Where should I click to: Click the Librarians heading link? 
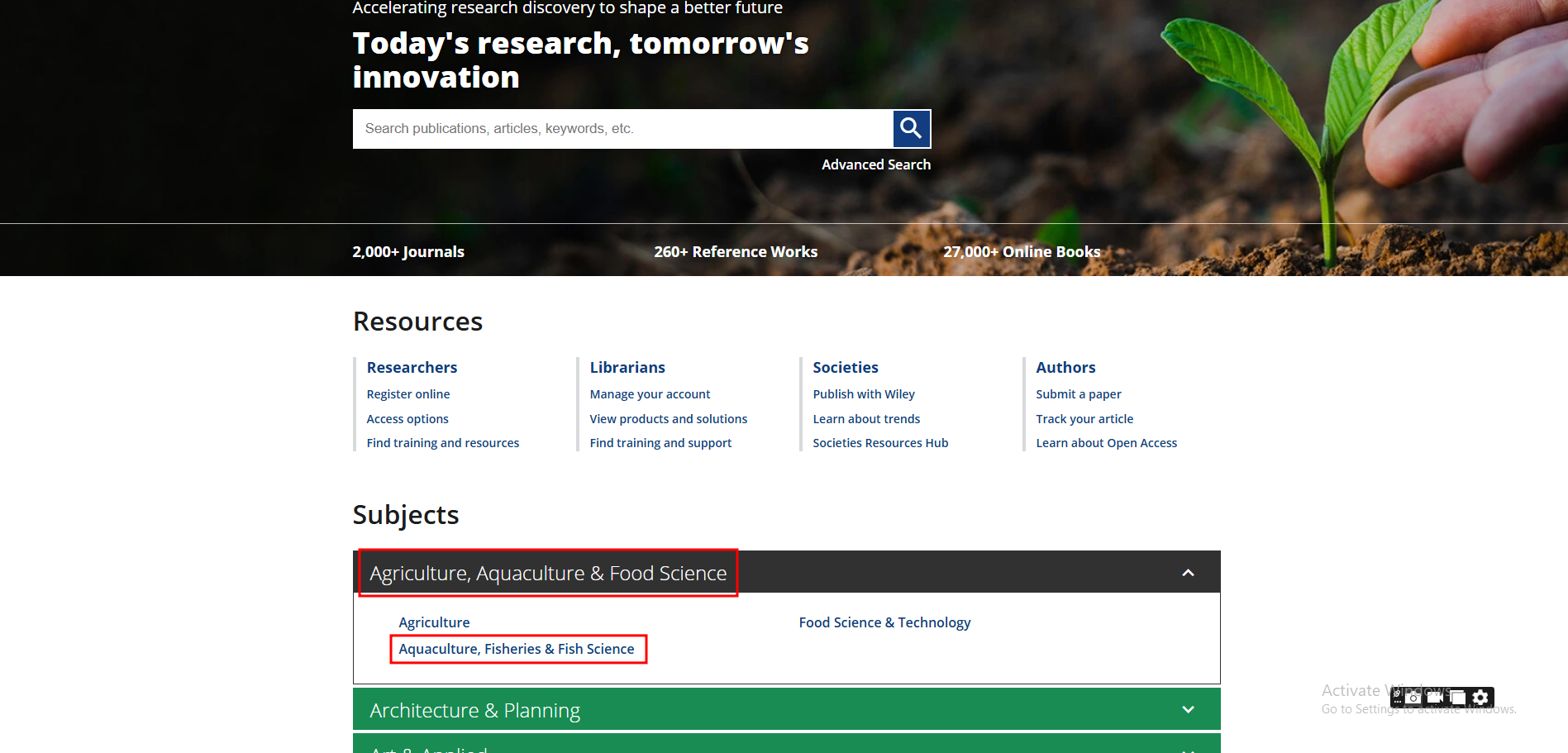pos(627,367)
